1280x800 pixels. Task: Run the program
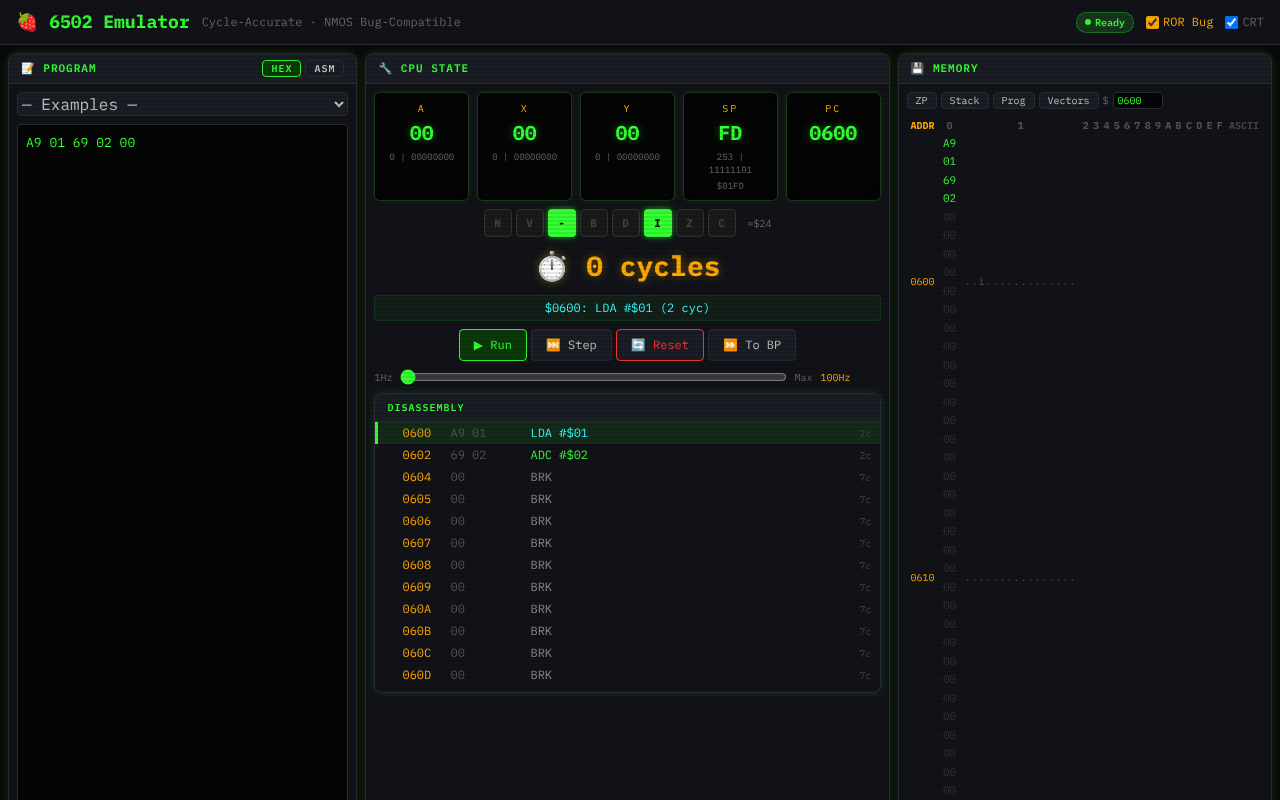493,345
